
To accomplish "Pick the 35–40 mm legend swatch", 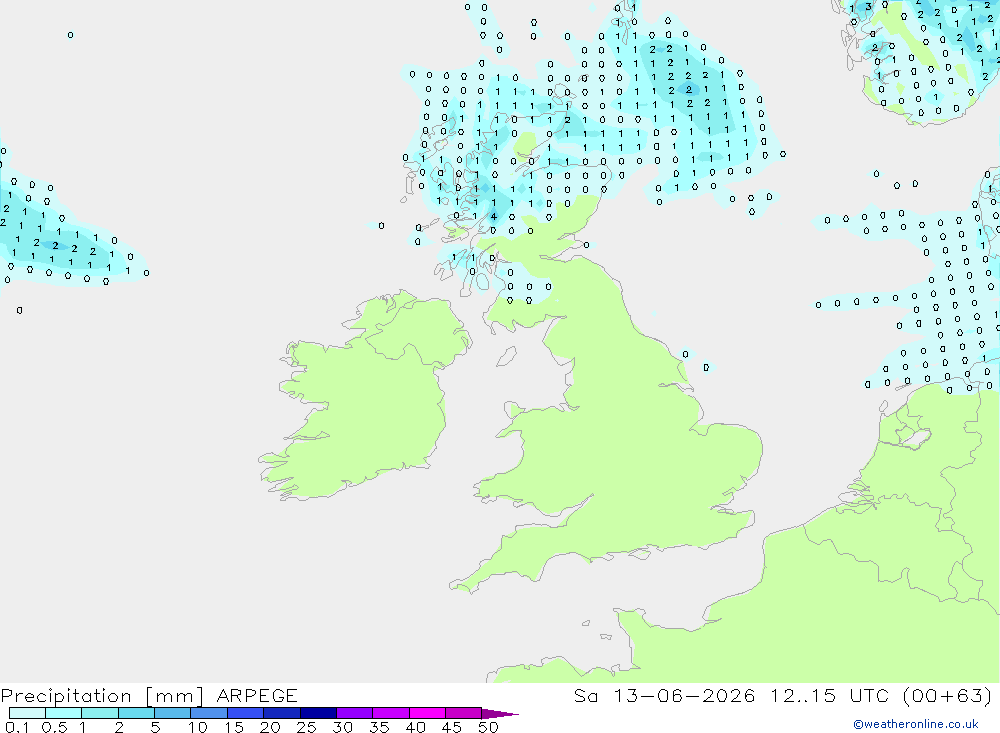I will coord(391,713).
